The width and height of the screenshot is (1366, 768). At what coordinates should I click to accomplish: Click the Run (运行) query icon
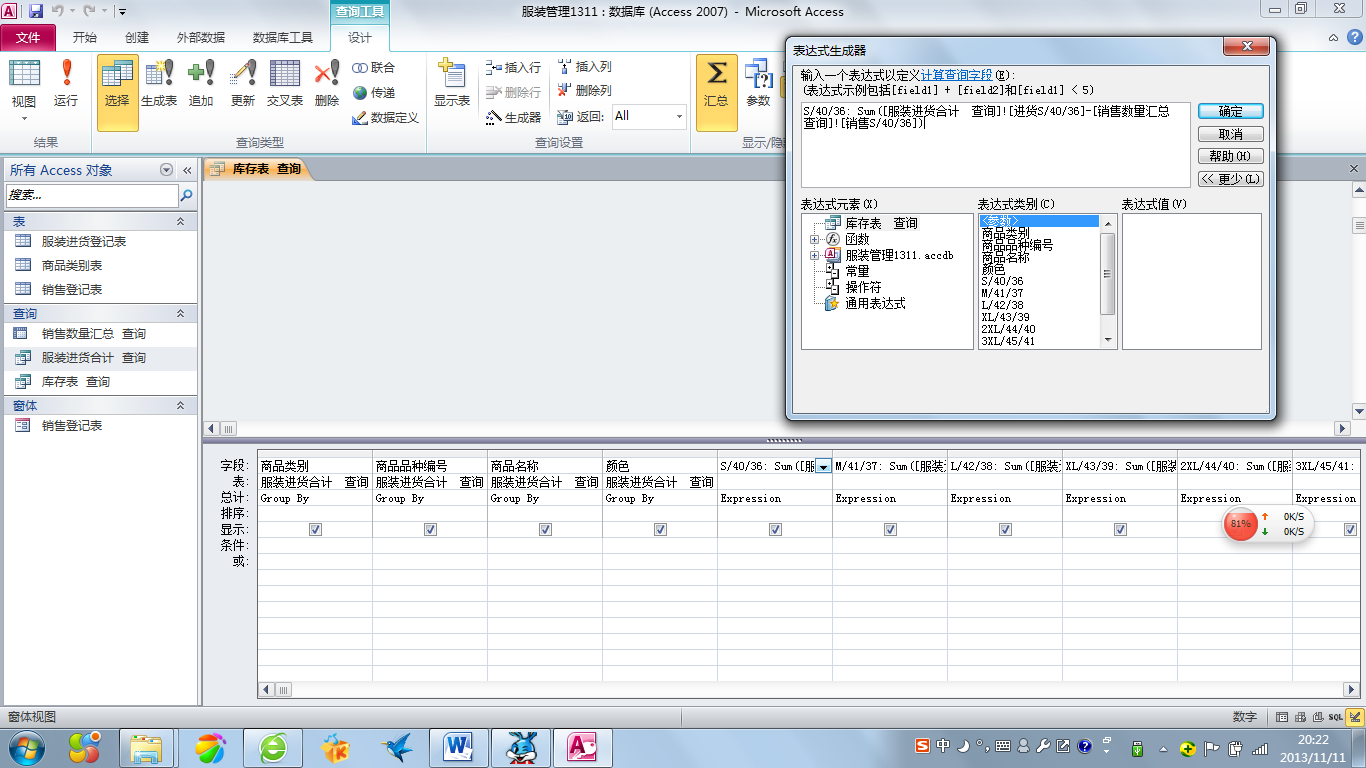(x=66, y=82)
